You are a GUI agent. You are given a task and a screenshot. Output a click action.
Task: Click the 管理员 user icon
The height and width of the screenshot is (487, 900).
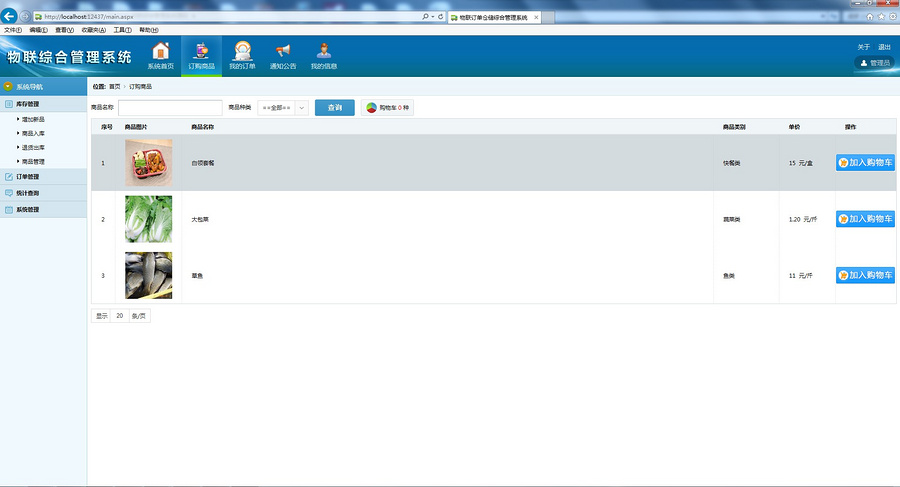864,63
